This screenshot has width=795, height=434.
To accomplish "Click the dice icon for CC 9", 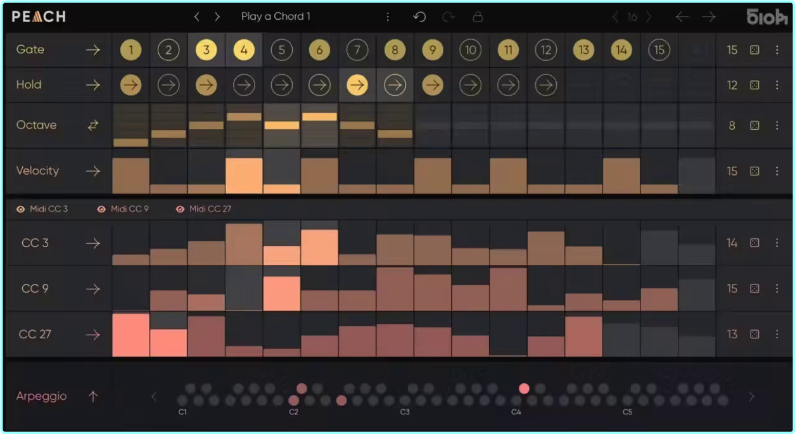I will (x=754, y=289).
